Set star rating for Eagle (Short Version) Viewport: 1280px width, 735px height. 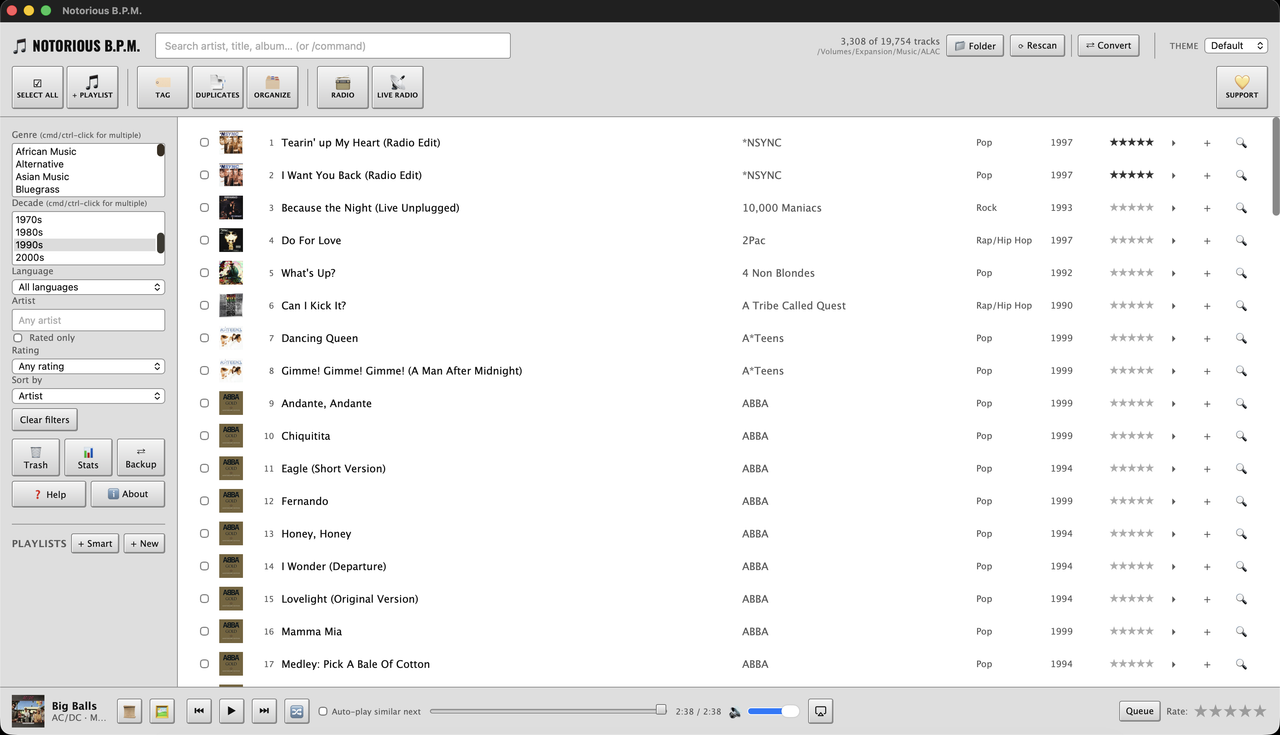(x=1132, y=468)
